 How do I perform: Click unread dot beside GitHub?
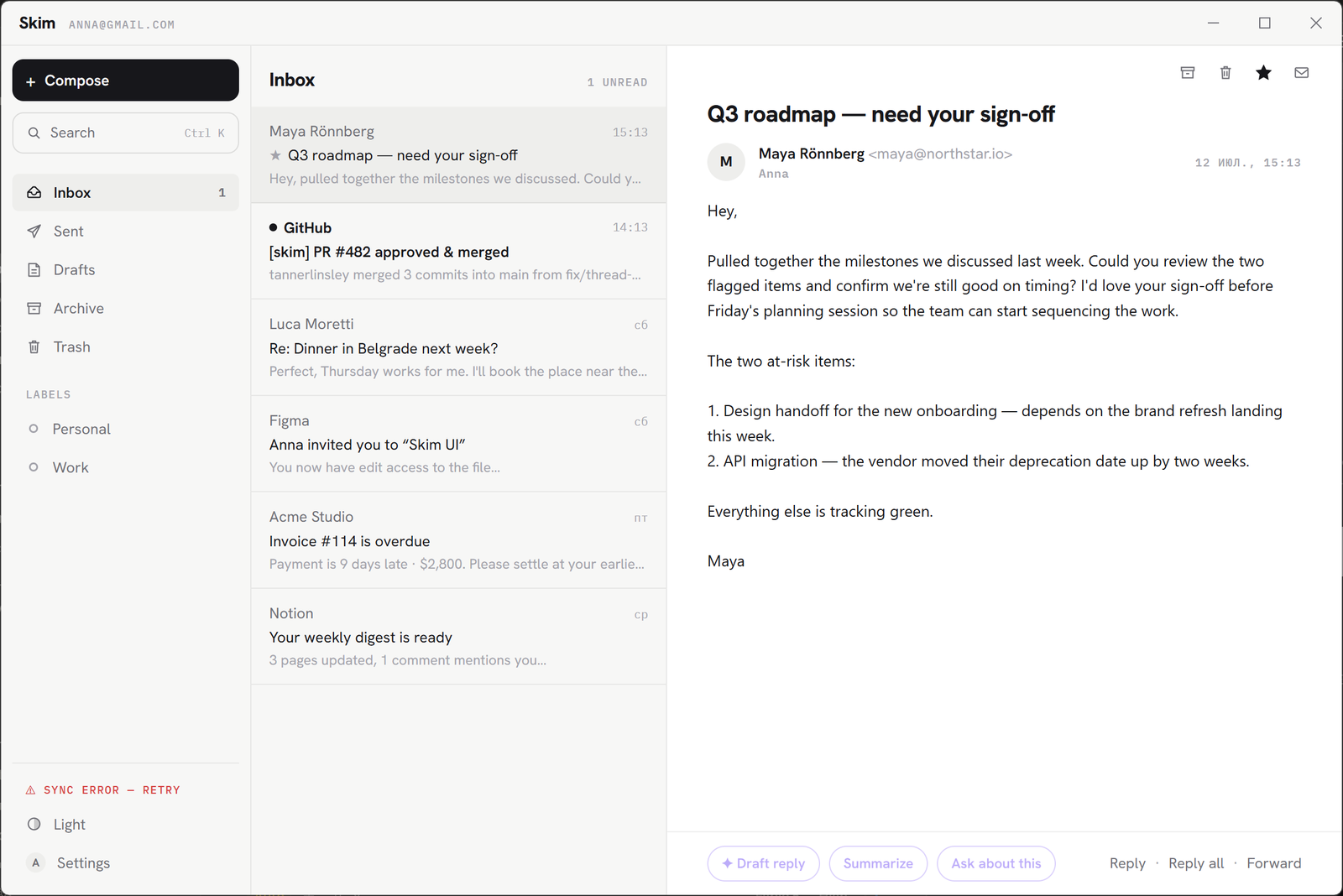coord(273,227)
